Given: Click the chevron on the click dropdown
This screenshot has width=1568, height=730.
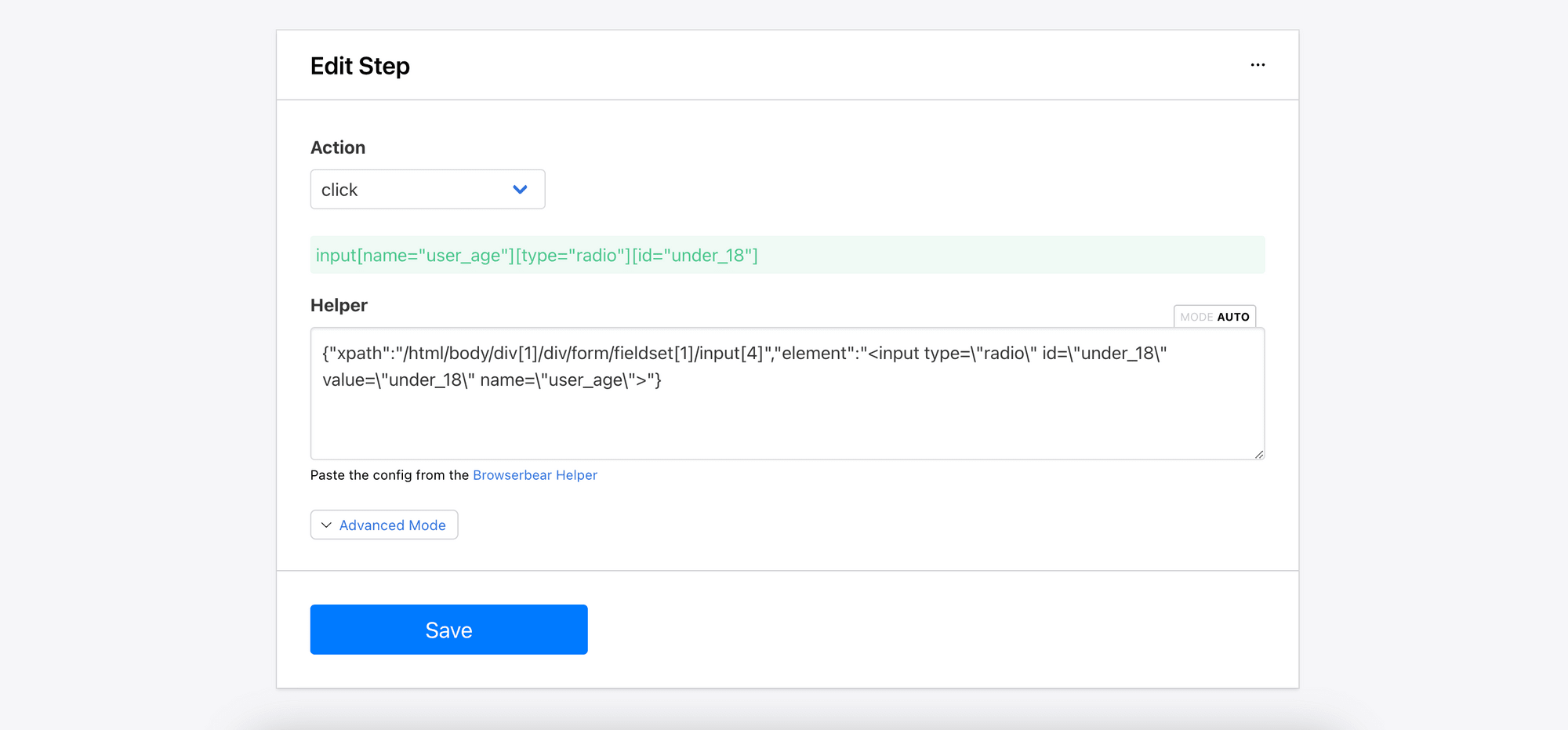Looking at the screenshot, I should pos(520,189).
